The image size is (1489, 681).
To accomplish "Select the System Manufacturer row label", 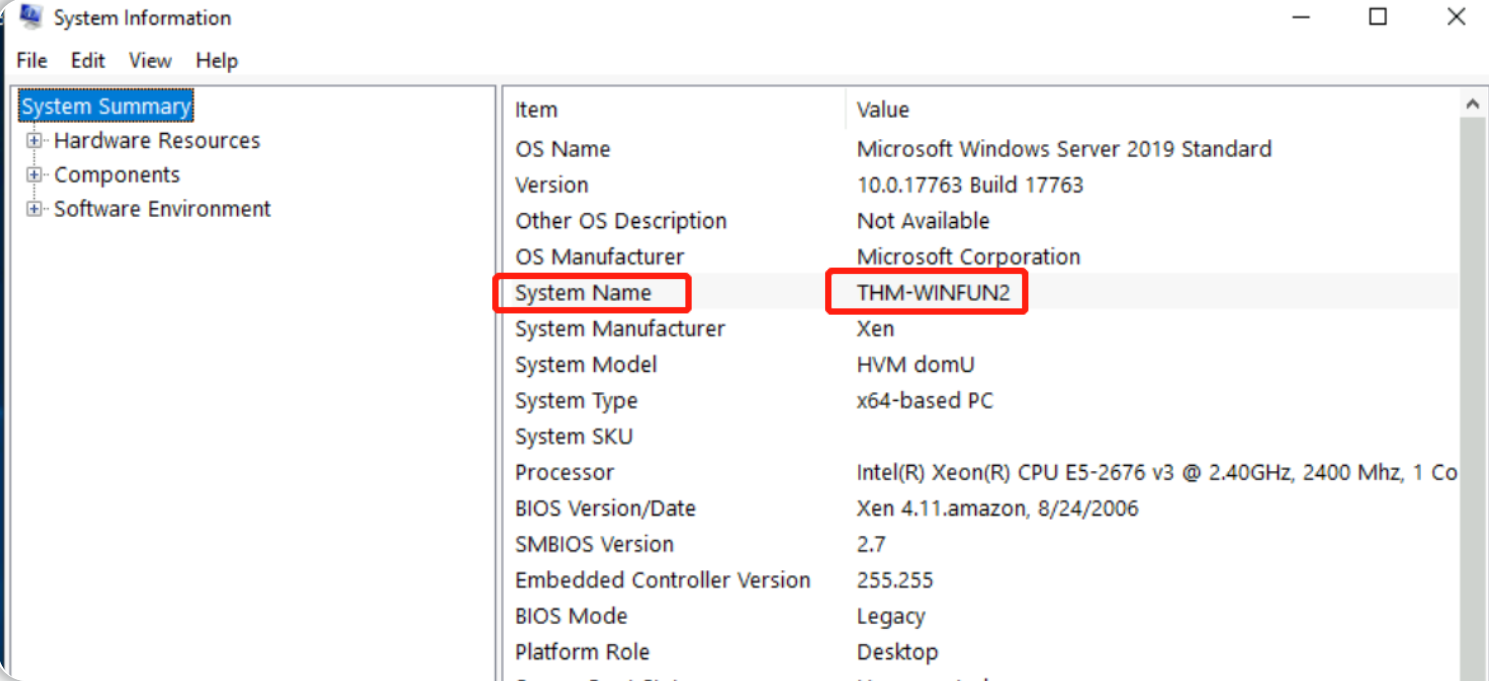I will pos(620,329).
